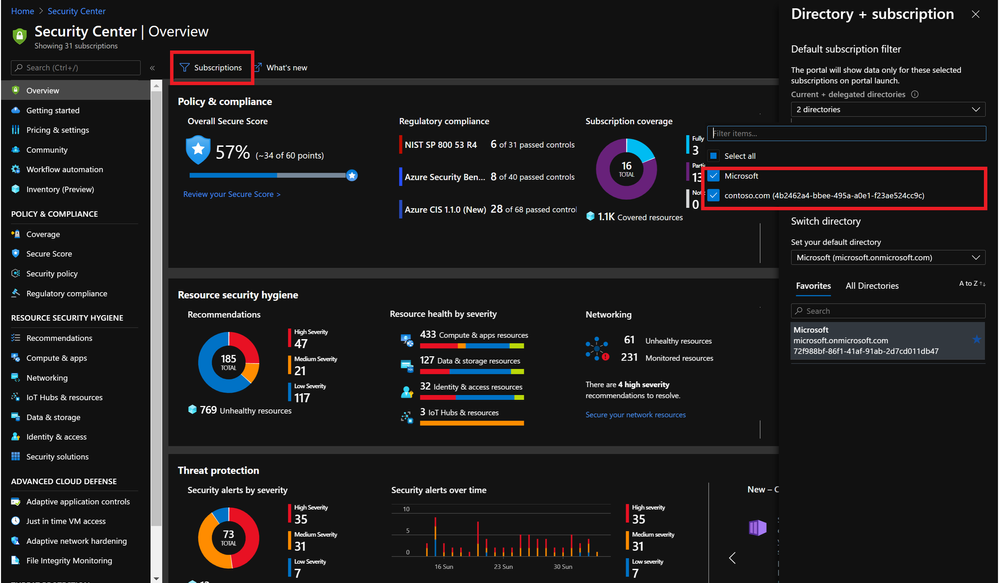
Task: Click the sidebar Search (Ctrl+/) field
Action: [x=76, y=68]
